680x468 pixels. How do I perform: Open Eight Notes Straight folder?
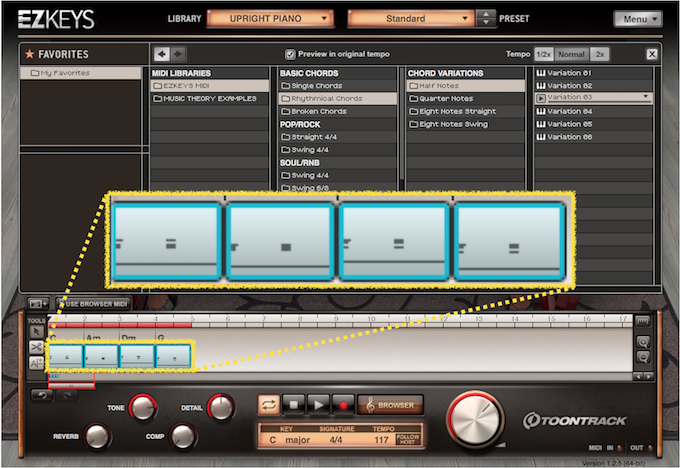465,111
